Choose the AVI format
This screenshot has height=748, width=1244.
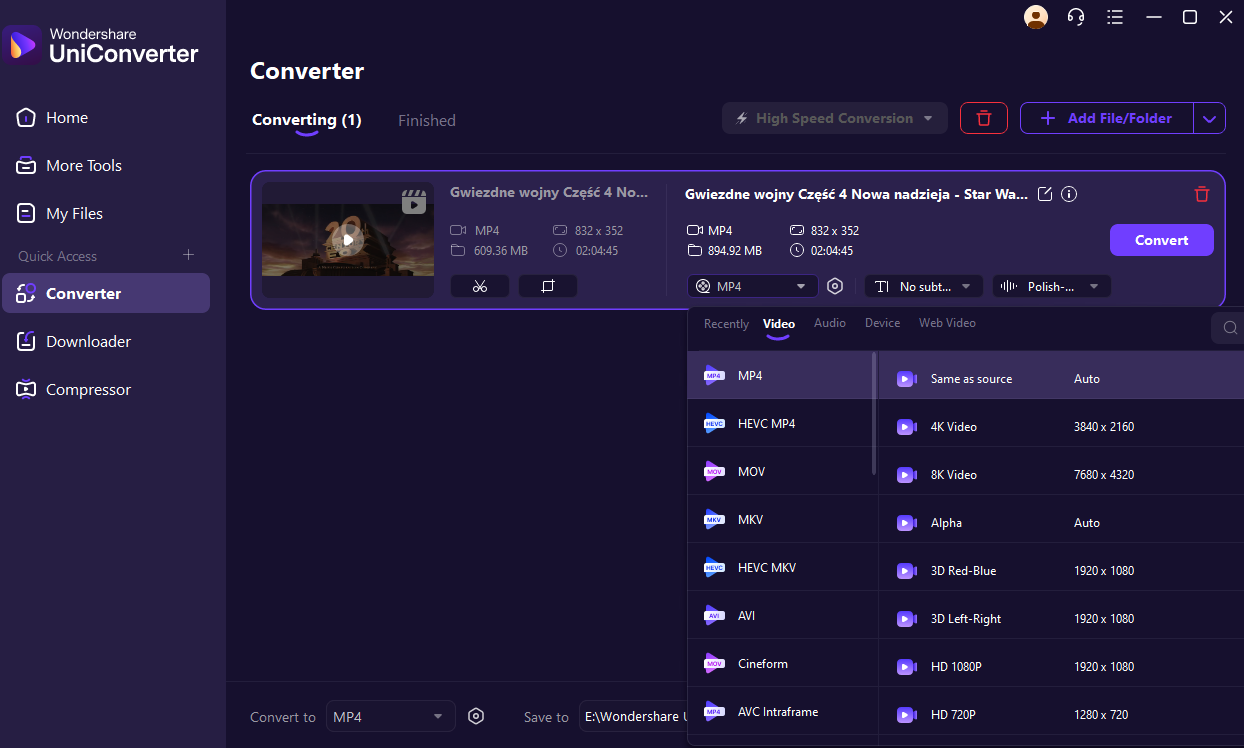point(780,615)
